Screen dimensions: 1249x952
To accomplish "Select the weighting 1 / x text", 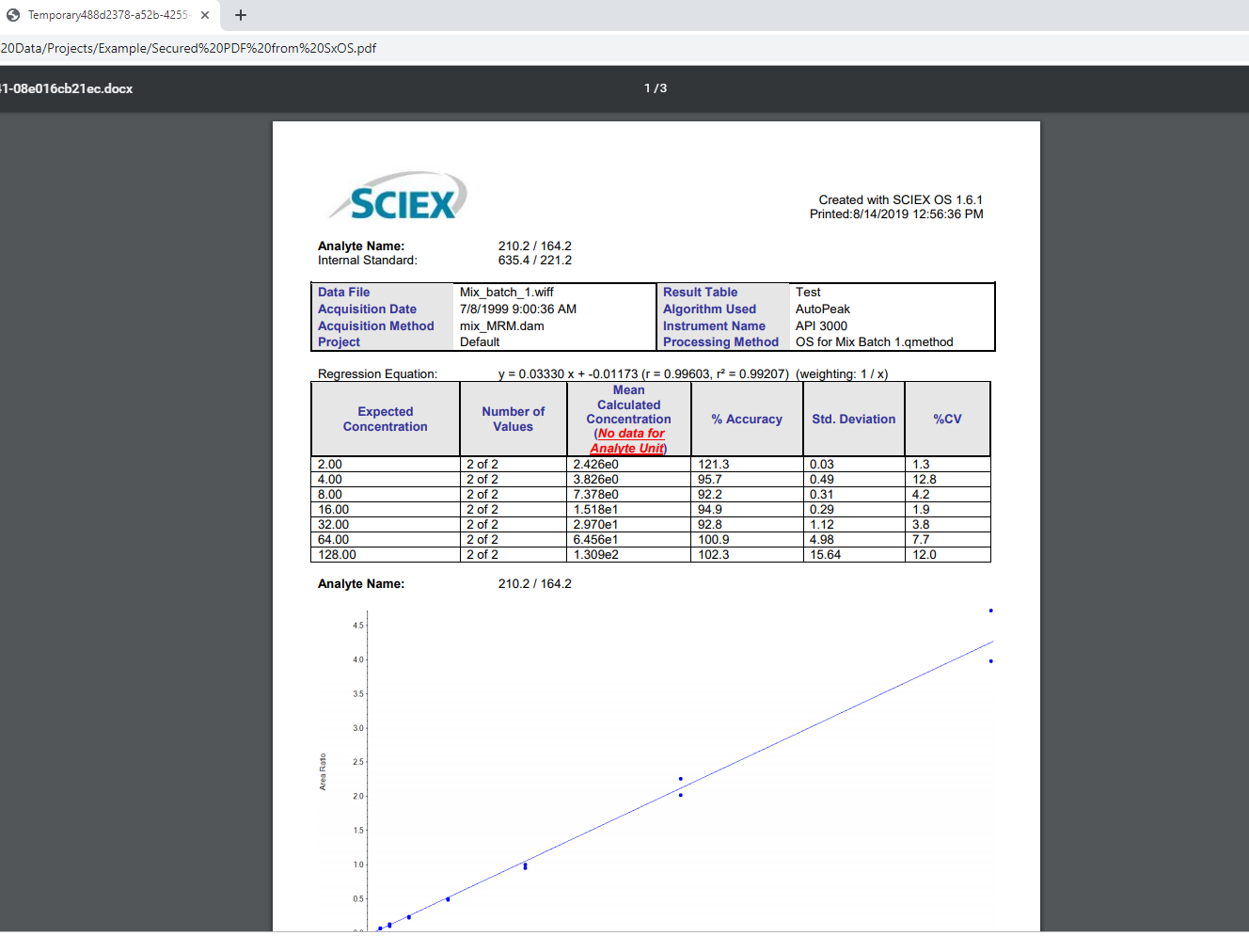I will pos(842,373).
